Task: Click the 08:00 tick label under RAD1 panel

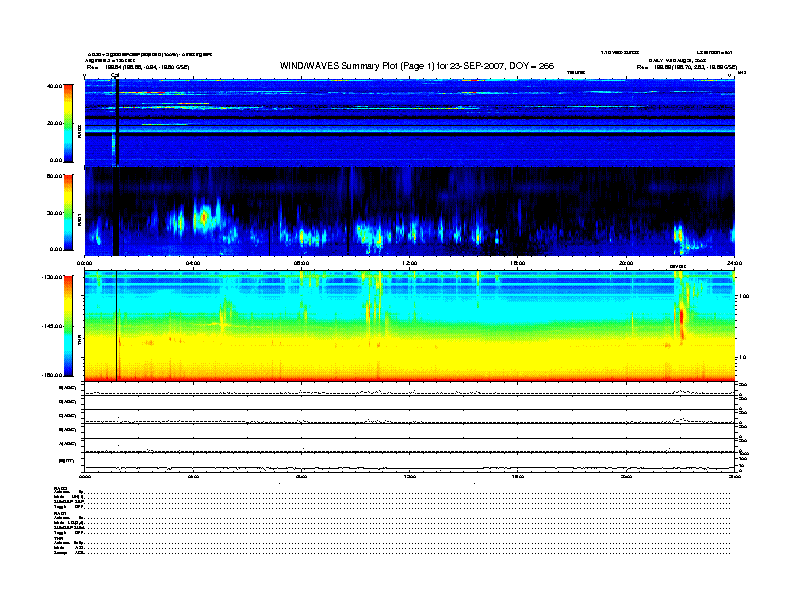Action: pos(301,263)
